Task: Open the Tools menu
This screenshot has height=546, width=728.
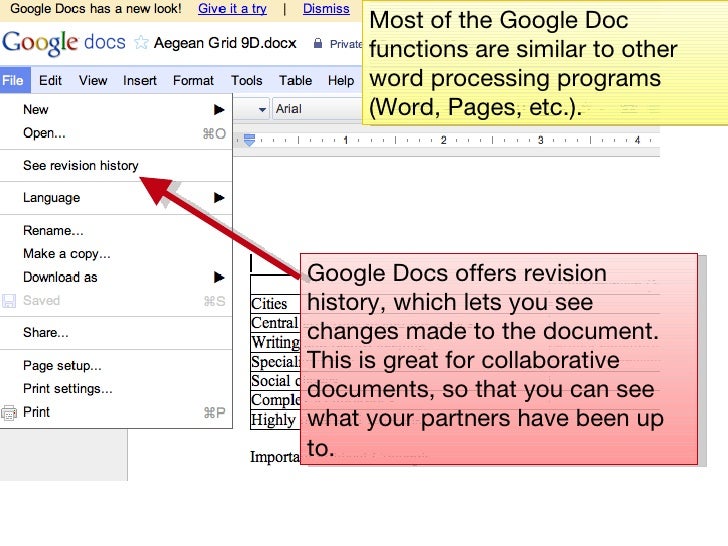Action: [247, 80]
